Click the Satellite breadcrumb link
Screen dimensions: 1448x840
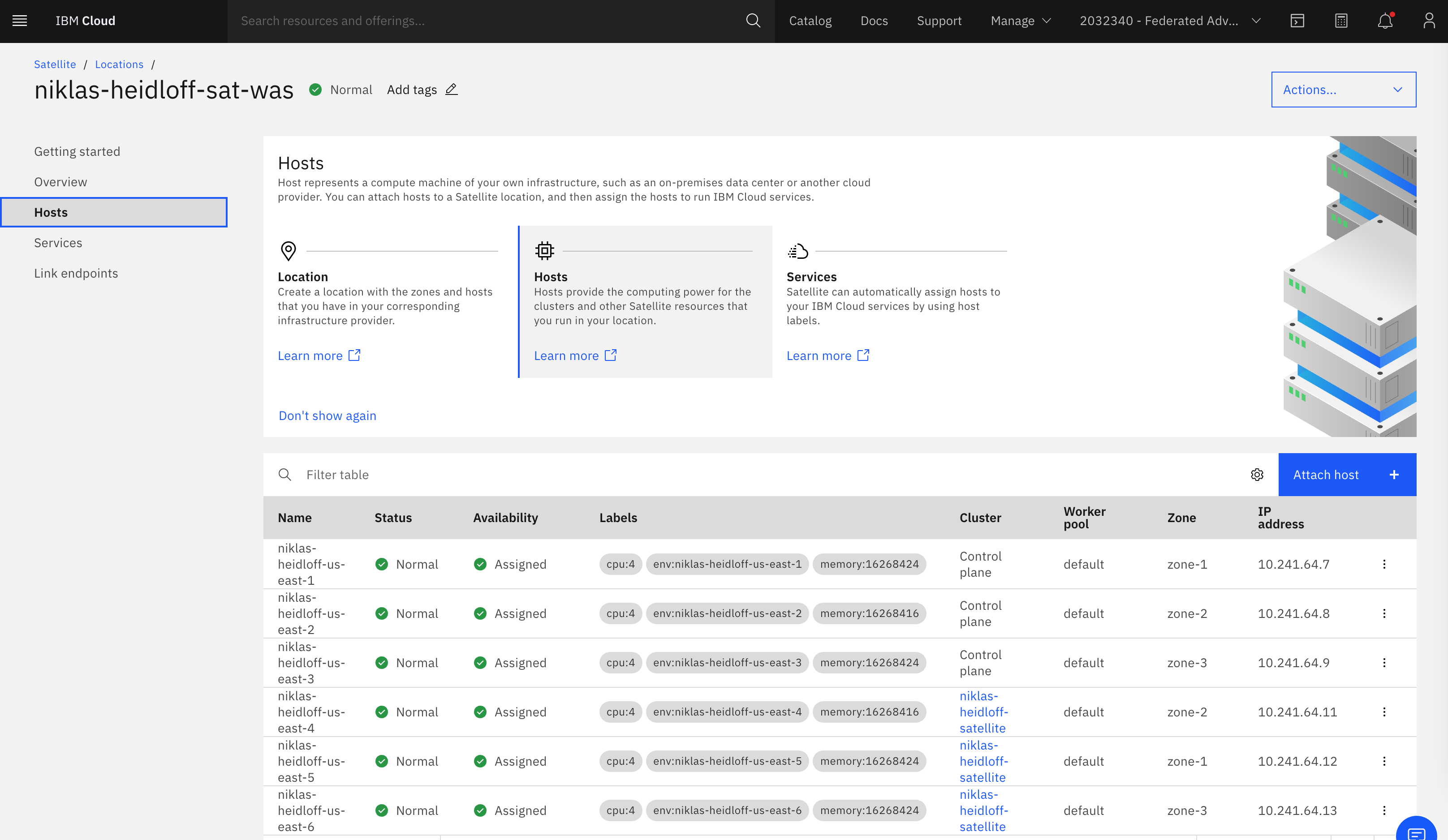click(x=55, y=64)
